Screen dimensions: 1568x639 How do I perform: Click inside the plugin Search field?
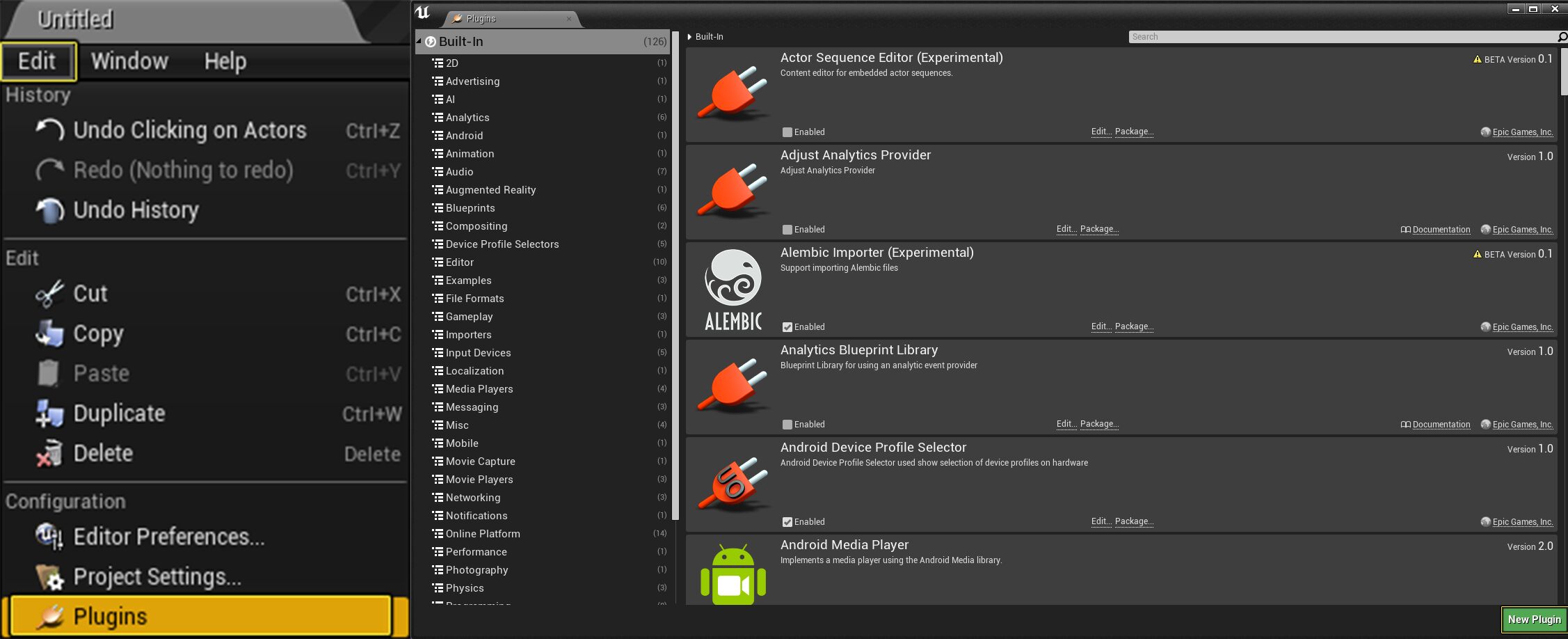point(1343,36)
